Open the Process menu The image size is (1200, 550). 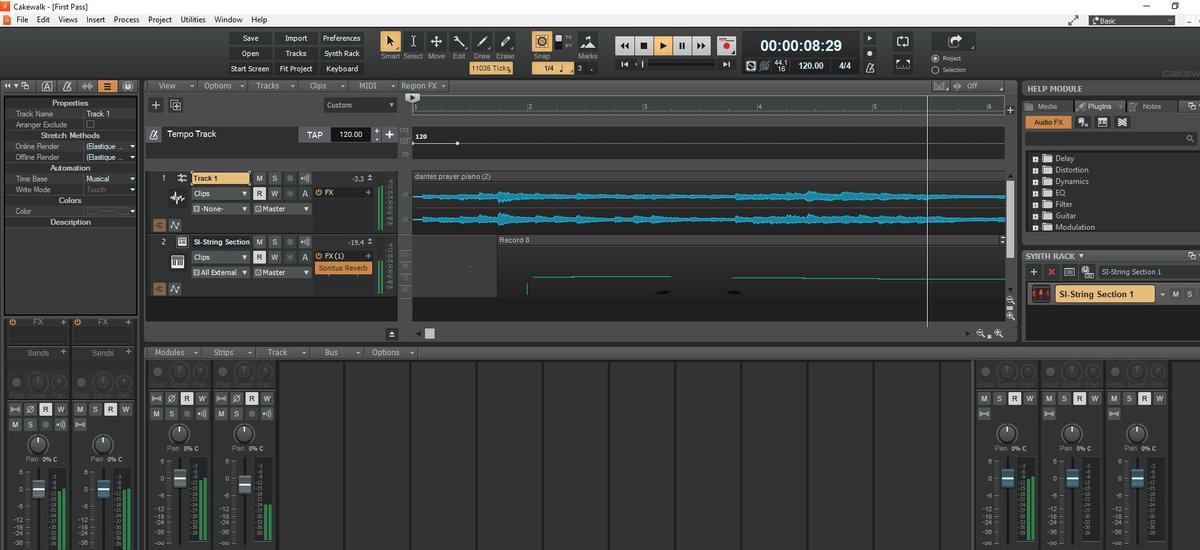(127, 19)
